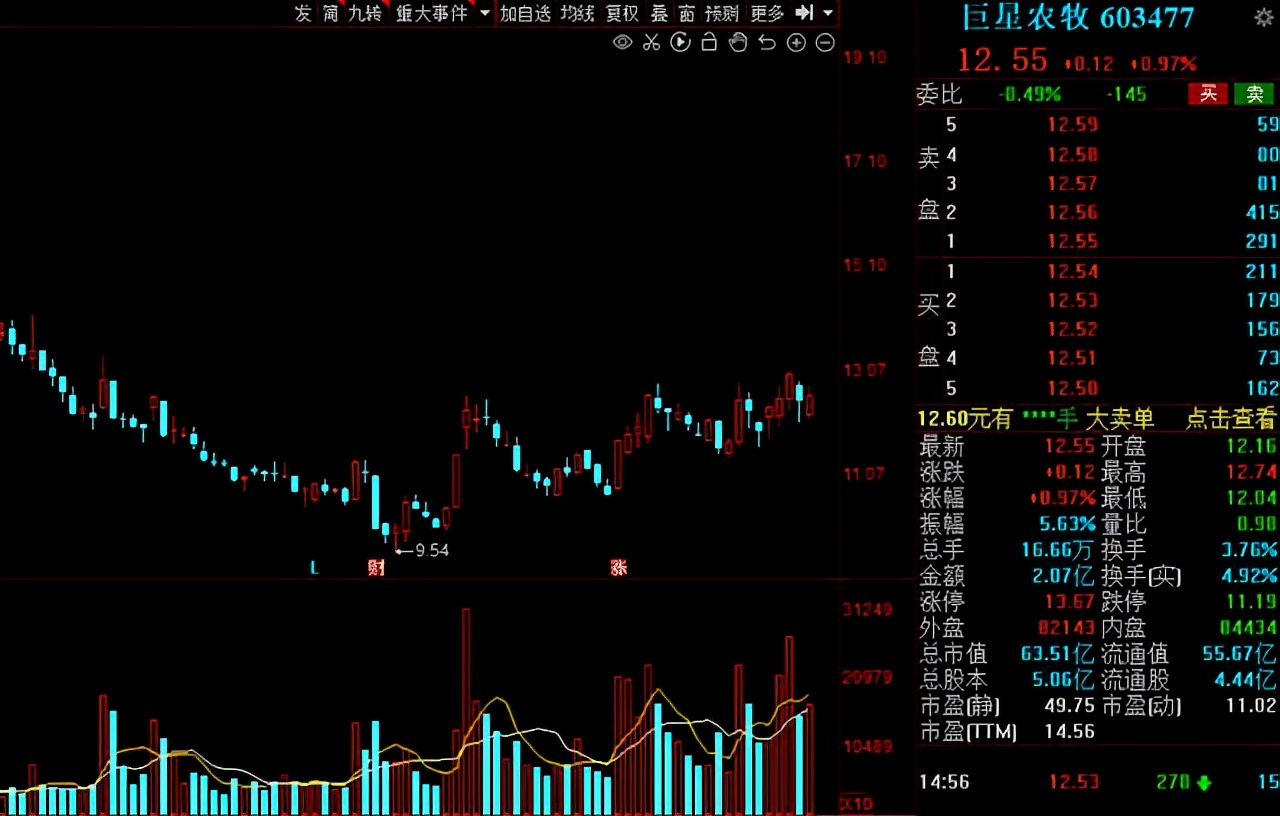Image resolution: width=1280 pixels, height=816 pixels.
Task: Click the large price 12.55 in header
Action: coord(1002,61)
